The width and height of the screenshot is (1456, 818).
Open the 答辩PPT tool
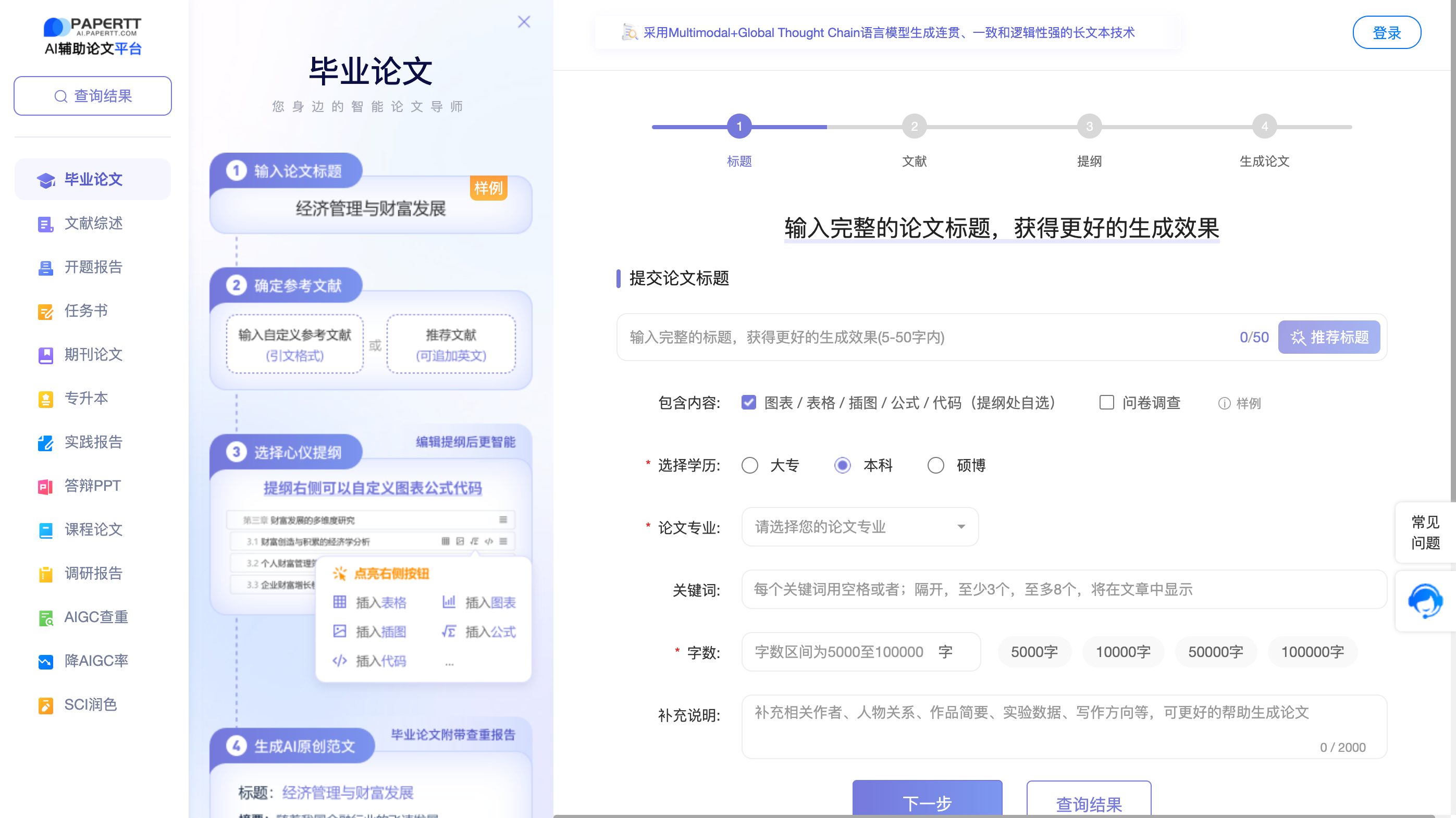click(92, 486)
